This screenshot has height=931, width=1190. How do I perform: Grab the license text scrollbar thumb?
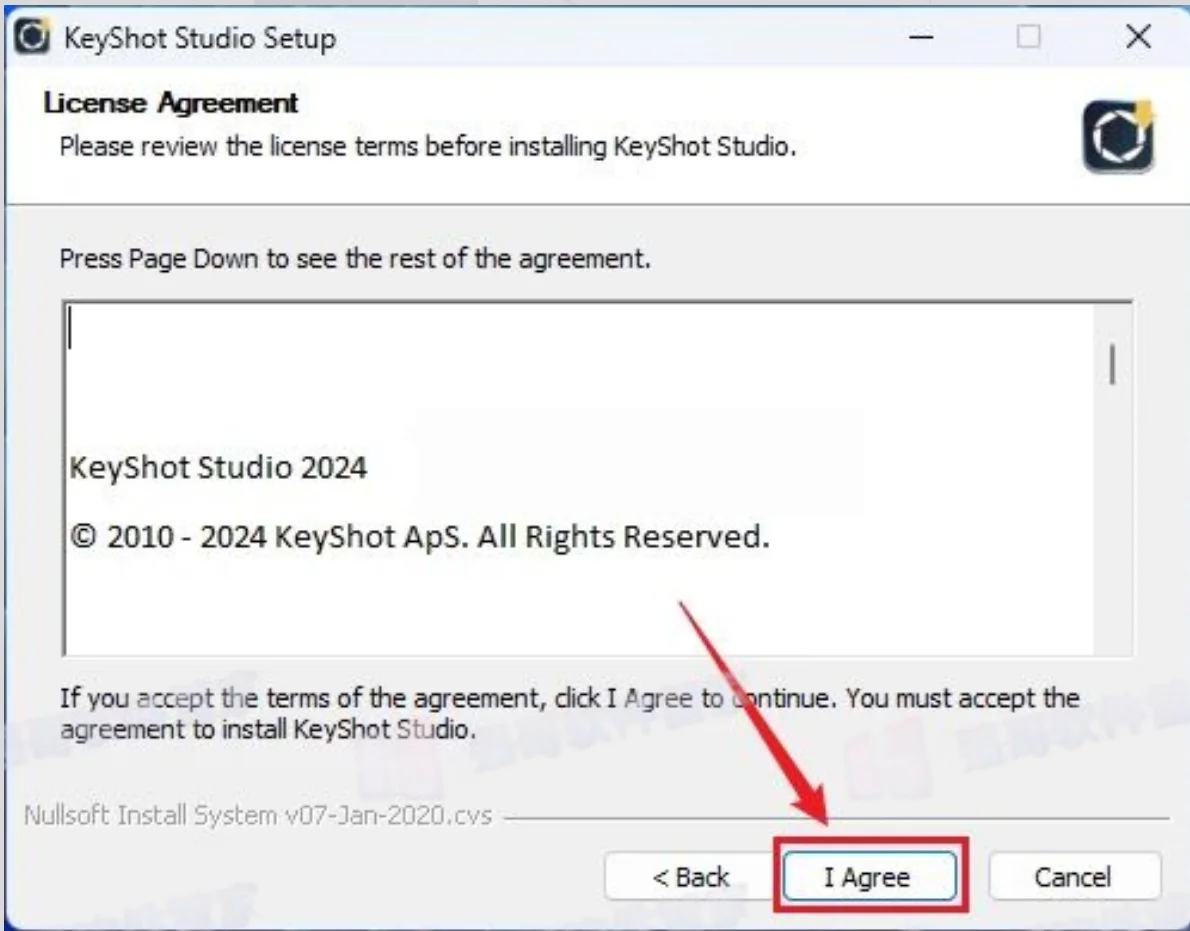tap(1112, 364)
